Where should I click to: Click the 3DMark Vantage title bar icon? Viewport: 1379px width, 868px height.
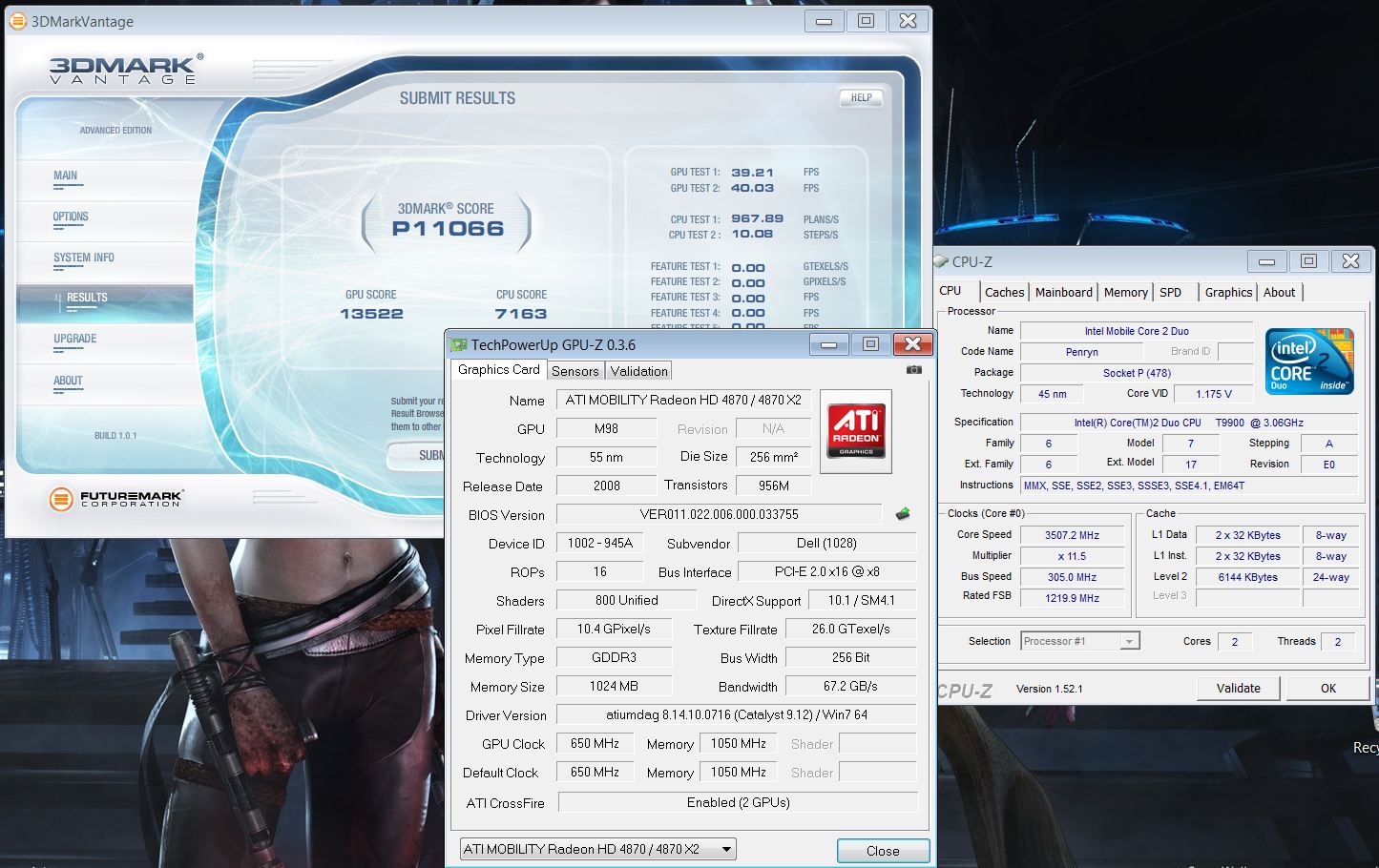click(x=19, y=21)
